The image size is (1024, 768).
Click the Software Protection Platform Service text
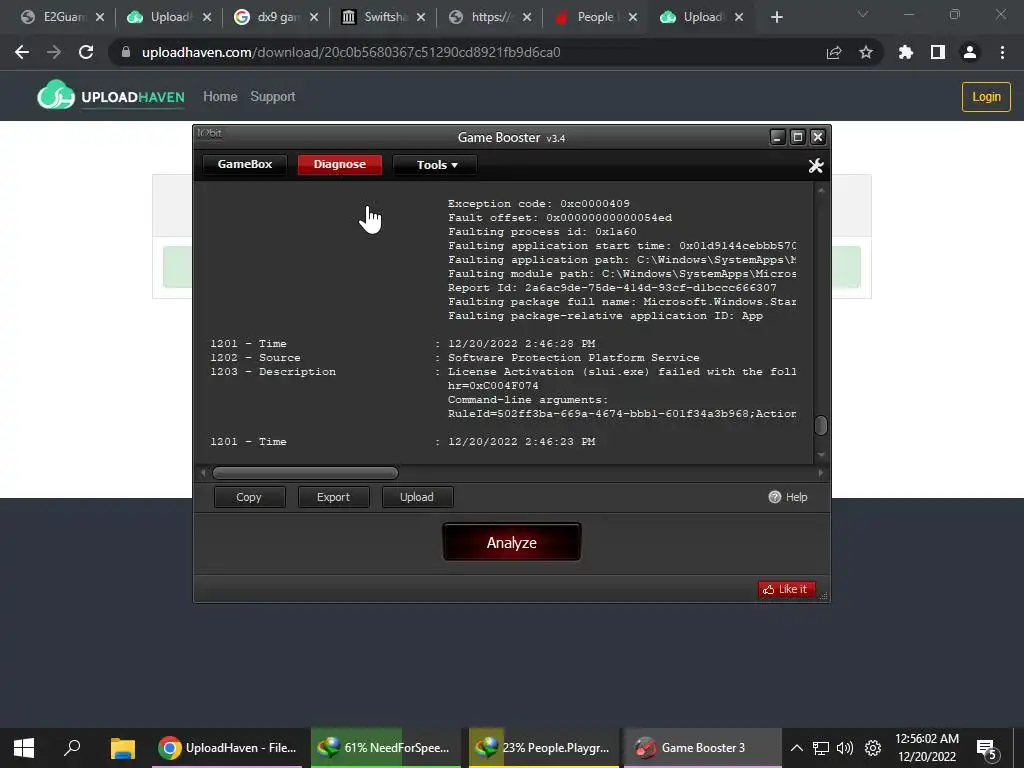click(x=573, y=358)
